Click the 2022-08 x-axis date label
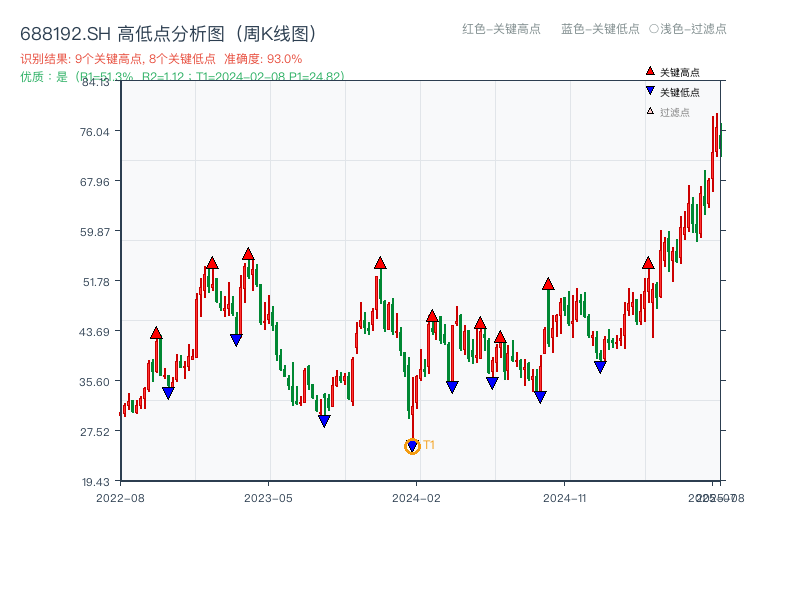800x600 pixels. pos(120,498)
